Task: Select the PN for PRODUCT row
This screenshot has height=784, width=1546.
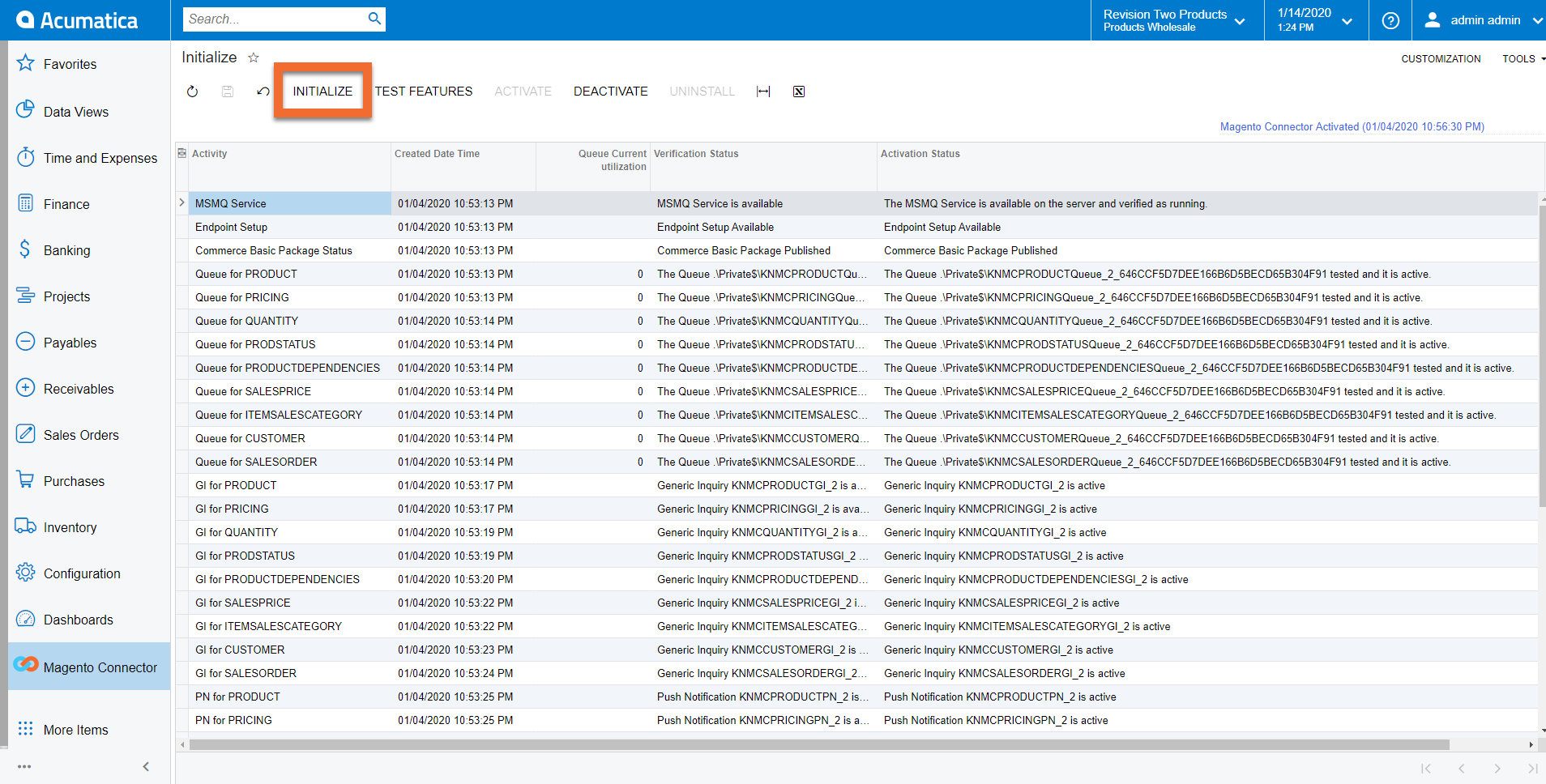Action: pyautogui.click(x=858, y=697)
